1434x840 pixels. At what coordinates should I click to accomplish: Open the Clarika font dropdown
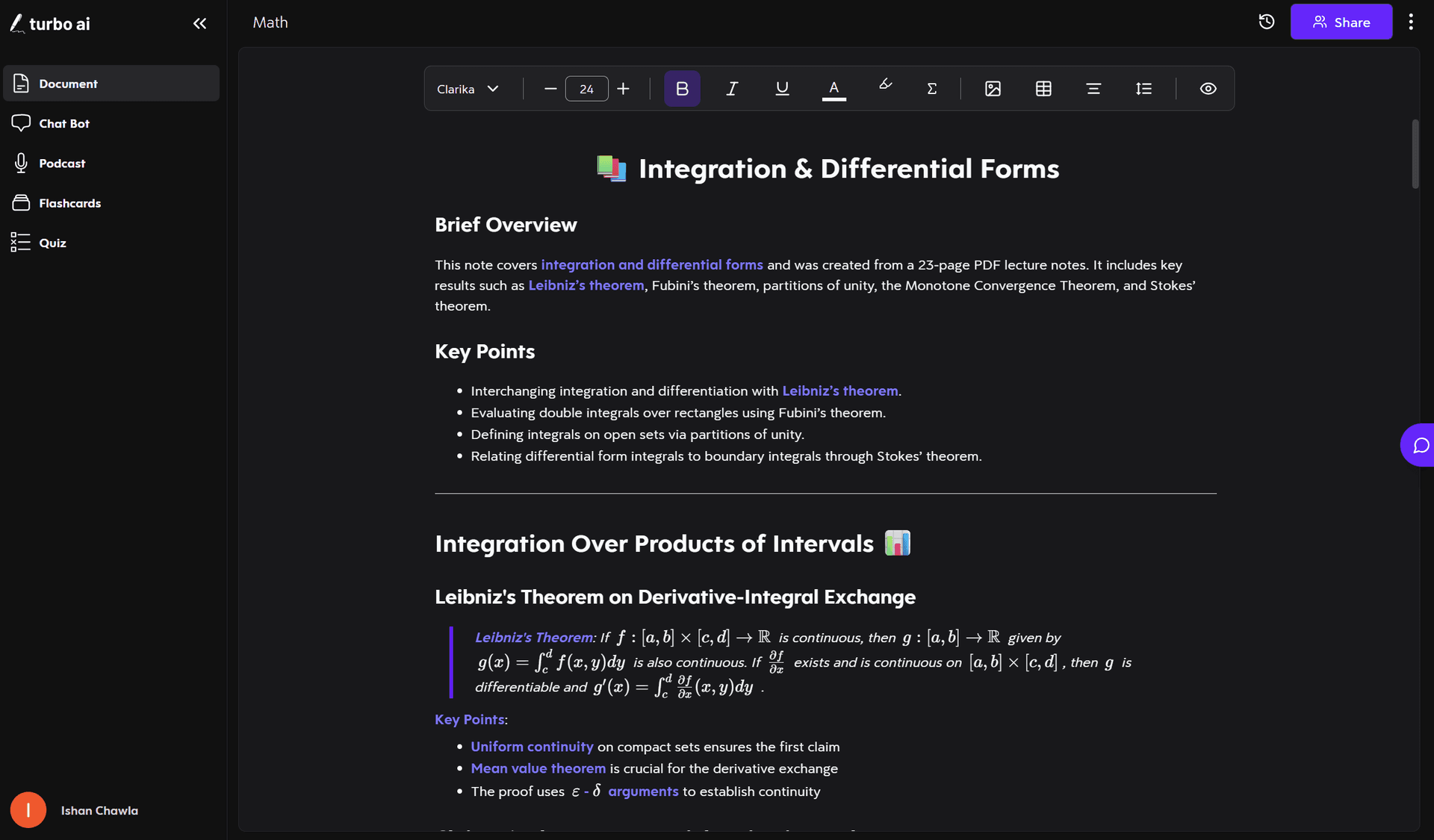point(468,89)
